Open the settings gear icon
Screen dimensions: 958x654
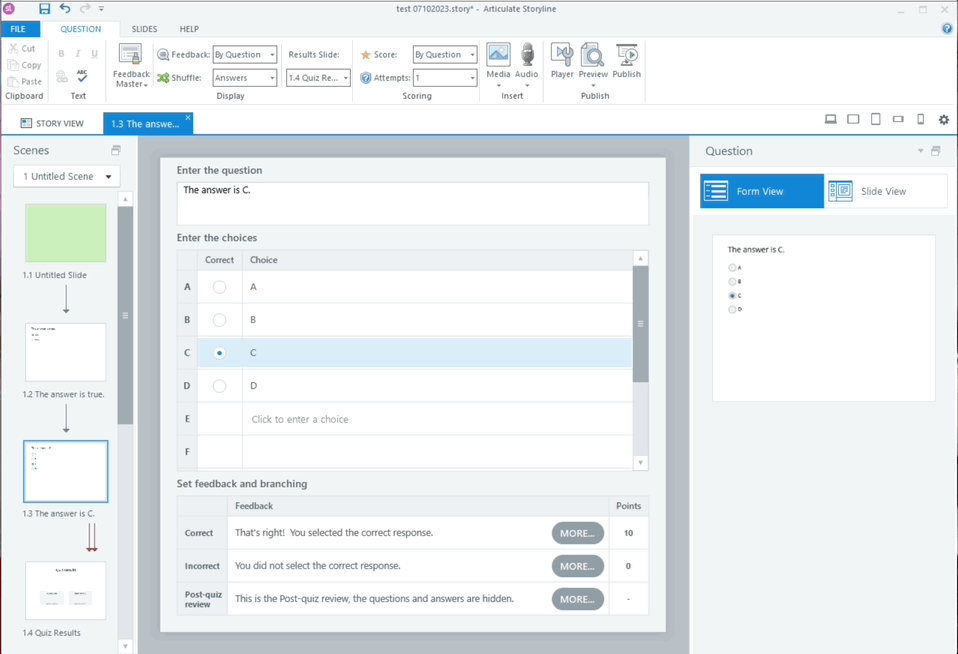[943, 120]
